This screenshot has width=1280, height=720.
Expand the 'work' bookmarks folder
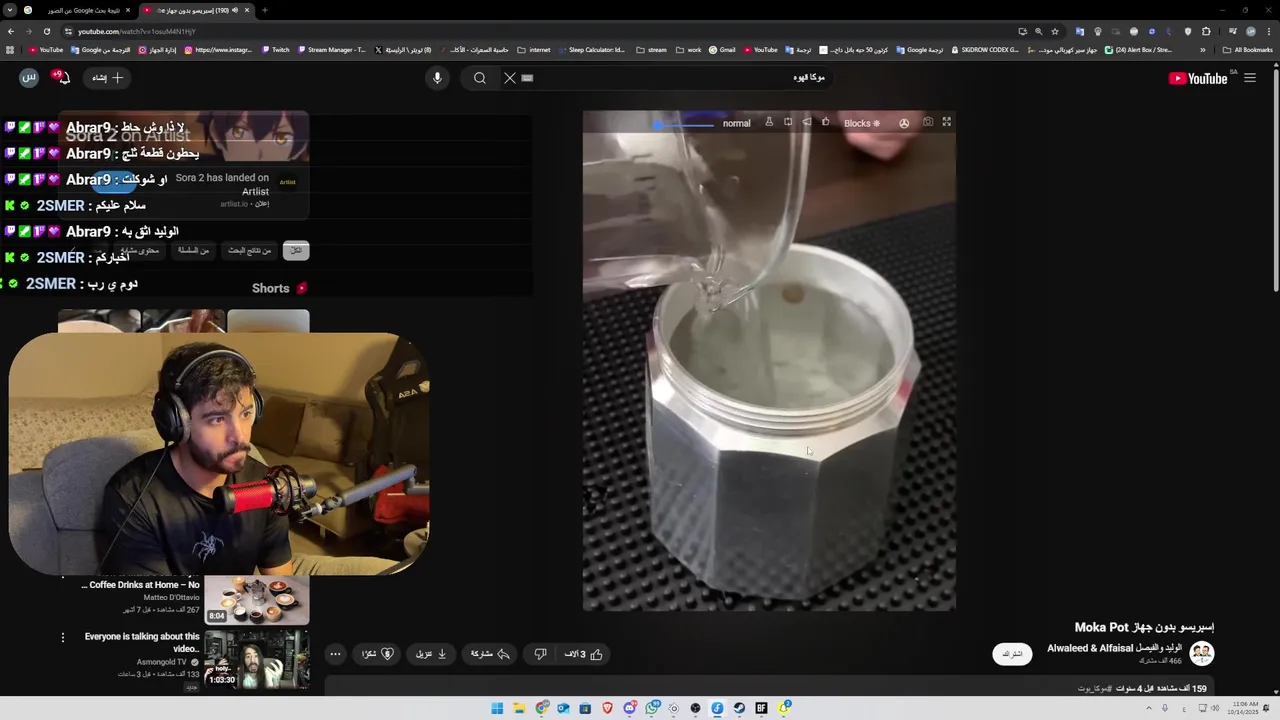[689, 49]
